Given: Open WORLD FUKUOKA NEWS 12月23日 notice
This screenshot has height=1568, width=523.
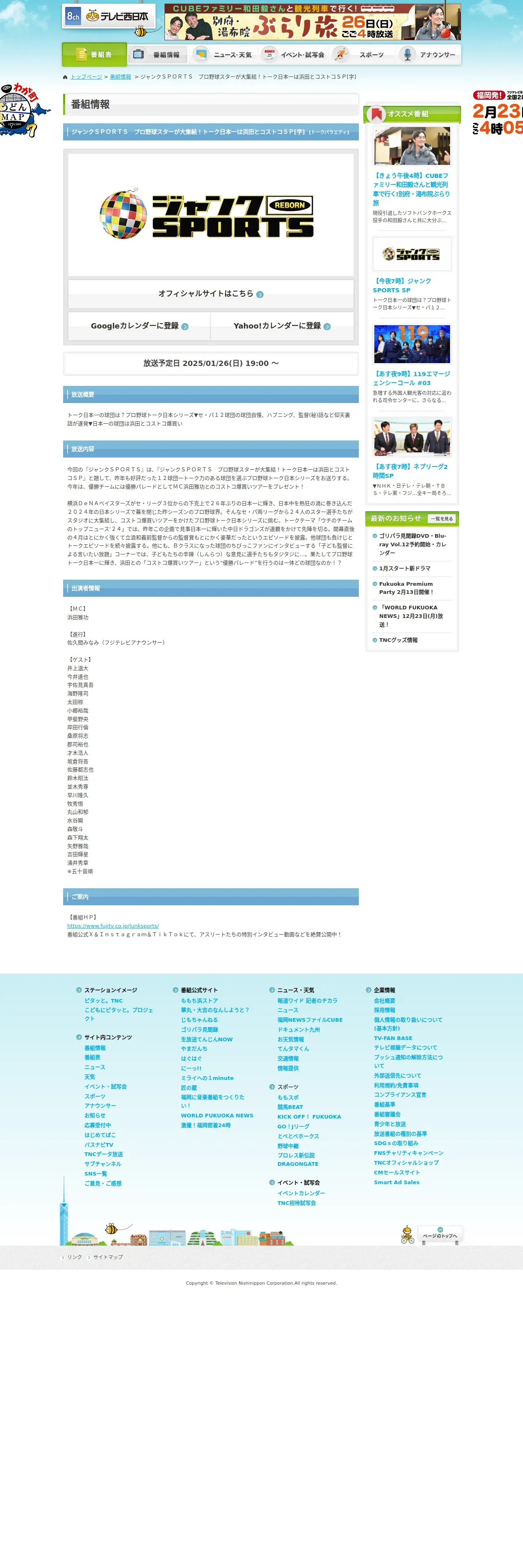Looking at the screenshot, I should click(x=411, y=616).
